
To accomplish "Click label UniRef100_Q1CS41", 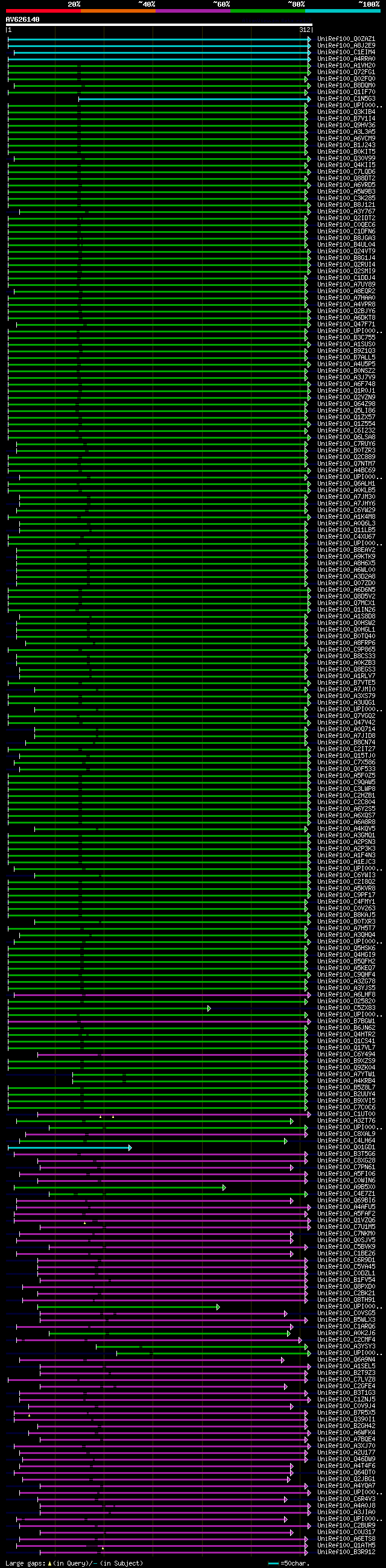I will pyautogui.click(x=346, y=1041).
